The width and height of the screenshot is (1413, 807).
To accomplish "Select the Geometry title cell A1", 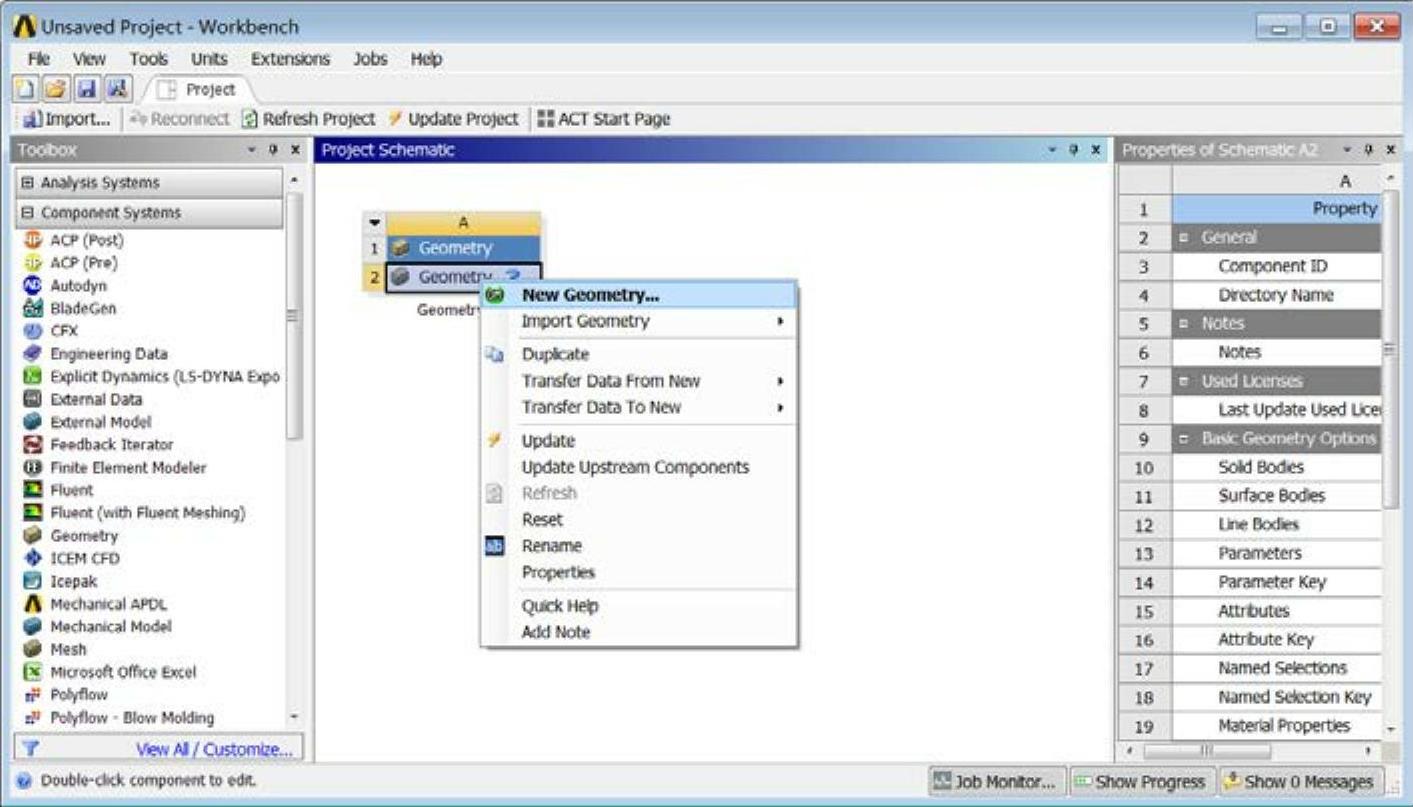I will coord(463,248).
